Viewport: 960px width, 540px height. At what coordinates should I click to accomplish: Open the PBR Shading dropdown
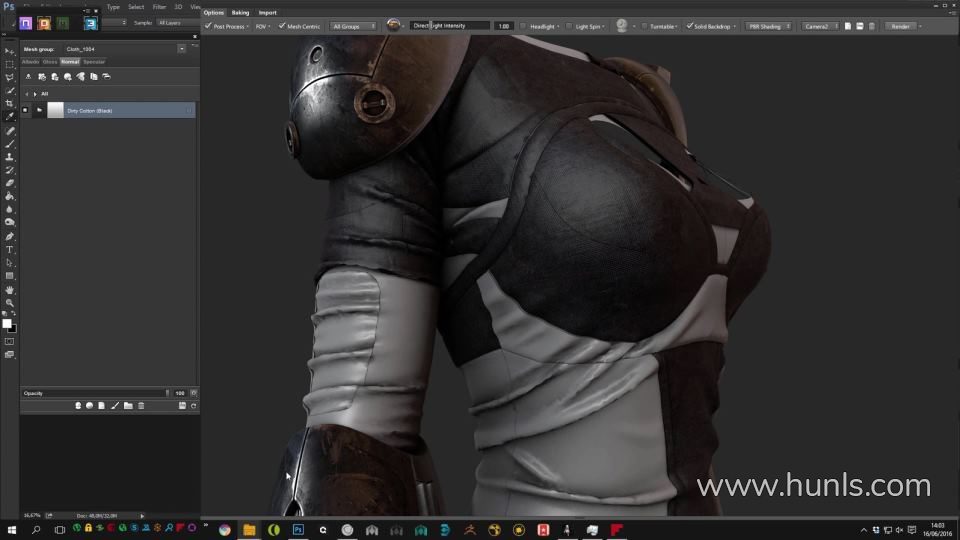[769, 26]
